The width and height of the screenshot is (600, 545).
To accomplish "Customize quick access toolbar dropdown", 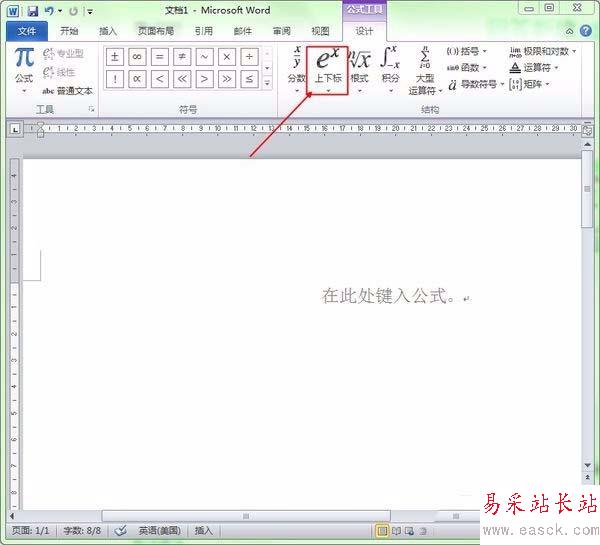I will 90,11.
